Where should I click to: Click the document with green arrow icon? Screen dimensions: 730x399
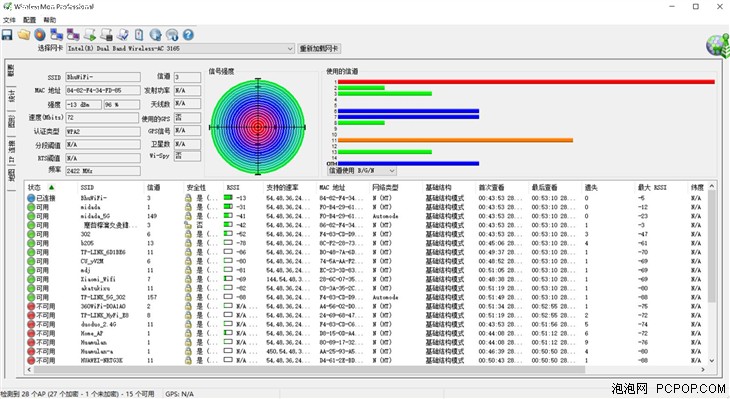pyautogui.click(x=90, y=34)
